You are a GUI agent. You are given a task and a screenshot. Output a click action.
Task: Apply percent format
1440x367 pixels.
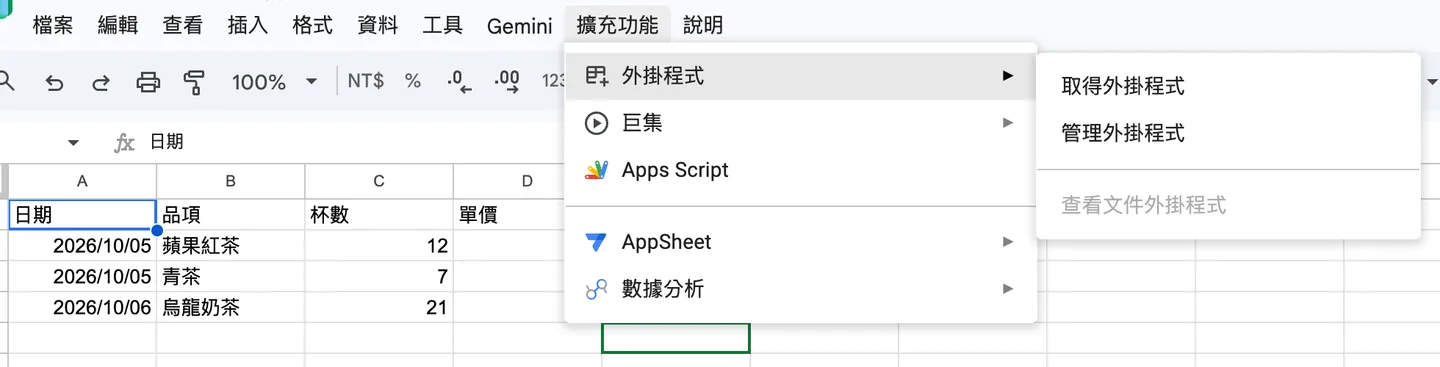(413, 82)
